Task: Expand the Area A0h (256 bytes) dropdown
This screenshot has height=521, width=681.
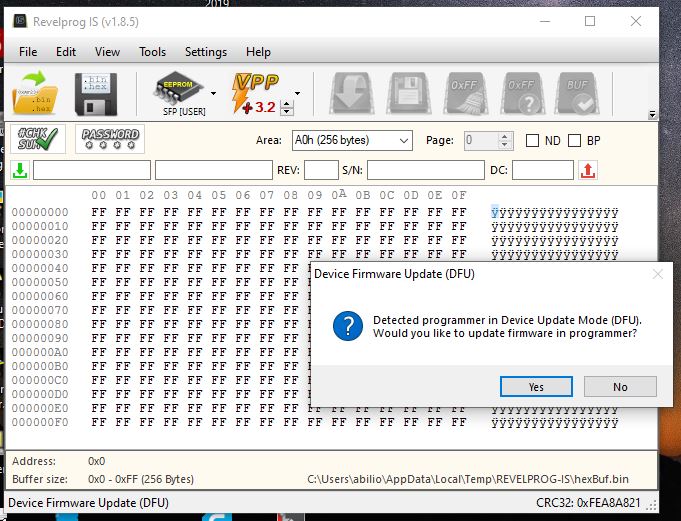Action: [351, 141]
